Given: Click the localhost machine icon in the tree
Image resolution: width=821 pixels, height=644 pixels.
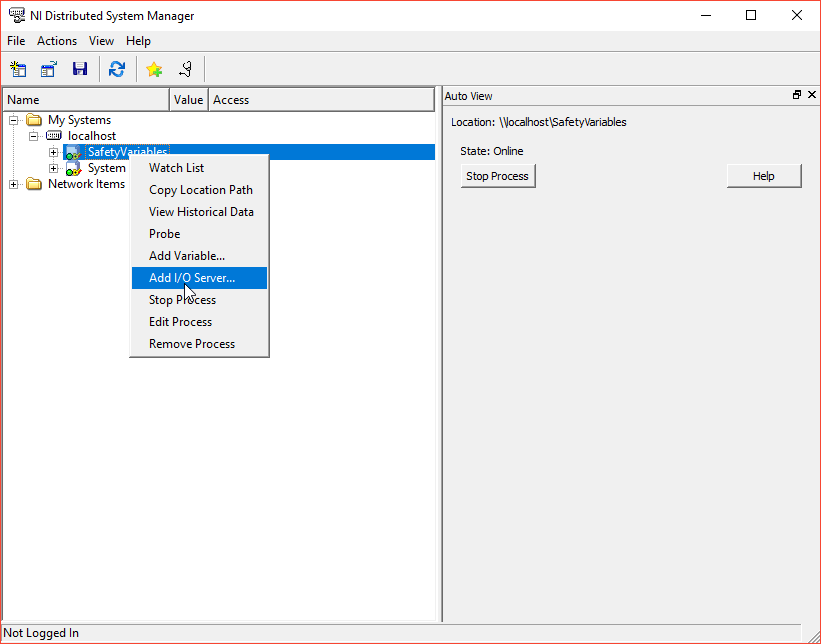Looking at the screenshot, I should point(53,136).
